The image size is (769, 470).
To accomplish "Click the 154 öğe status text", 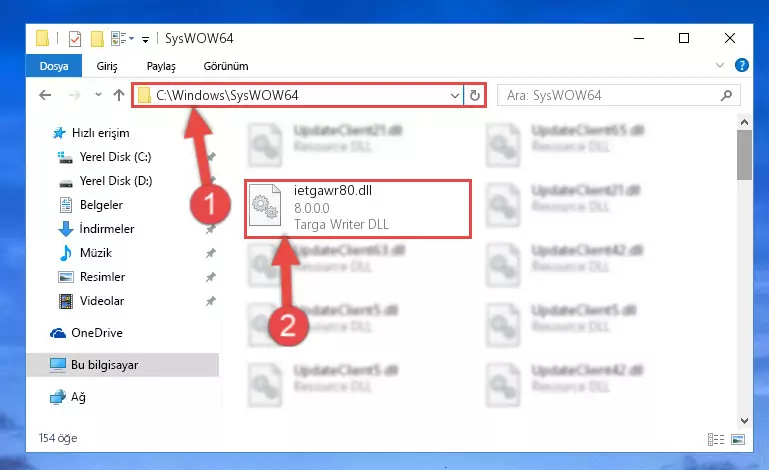I will point(58,438).
